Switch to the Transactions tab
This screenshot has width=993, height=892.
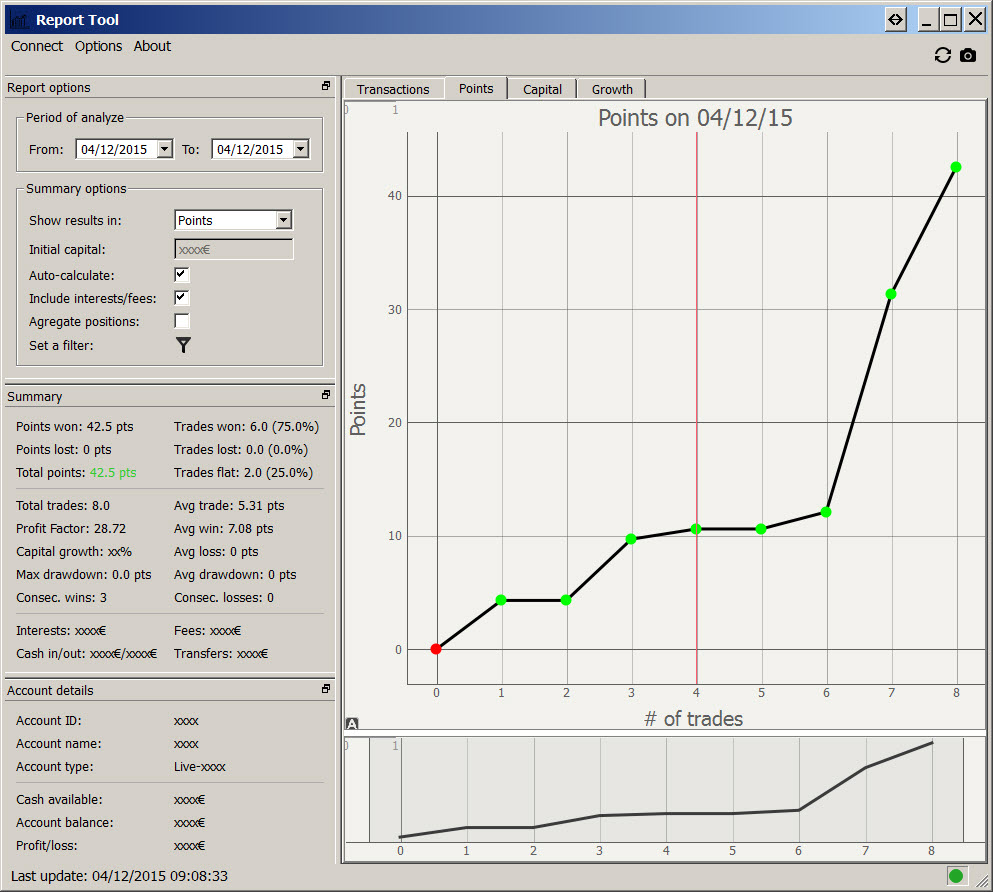coord(393,89)
